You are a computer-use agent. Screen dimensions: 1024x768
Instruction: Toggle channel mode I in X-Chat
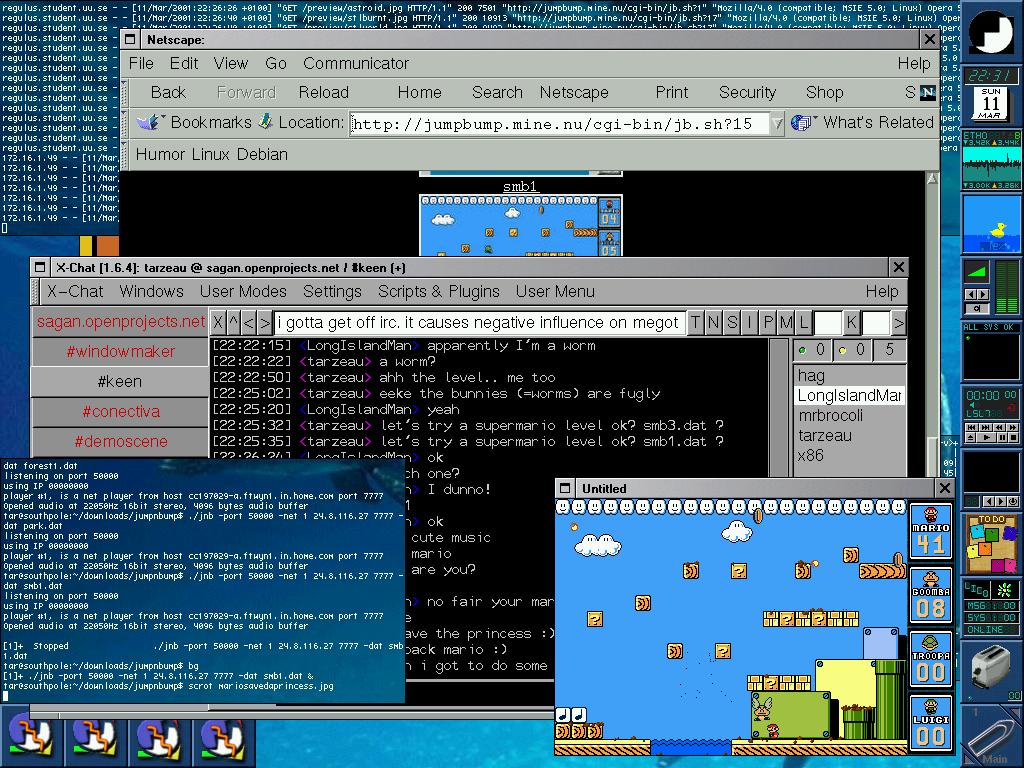749,323
